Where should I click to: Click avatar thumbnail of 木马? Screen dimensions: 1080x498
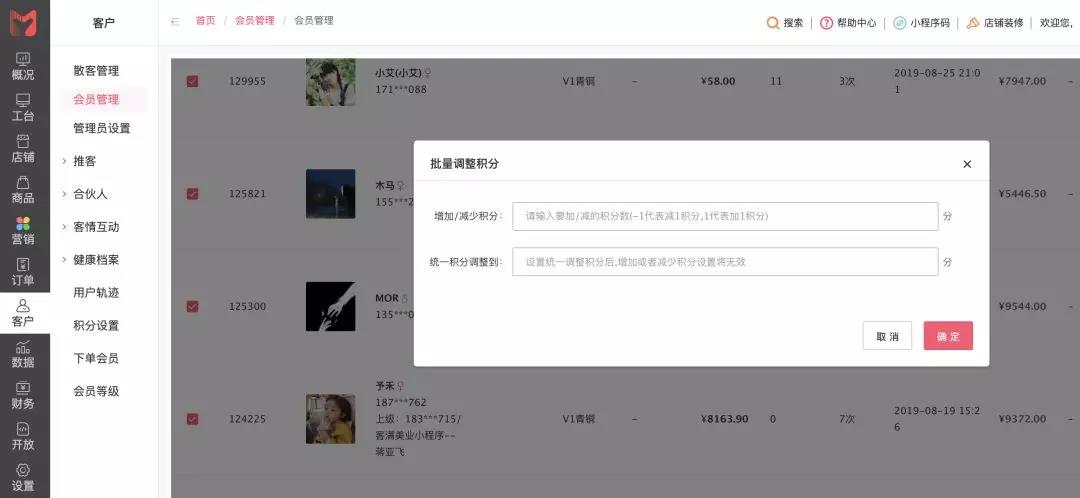(x=331, y=194)
